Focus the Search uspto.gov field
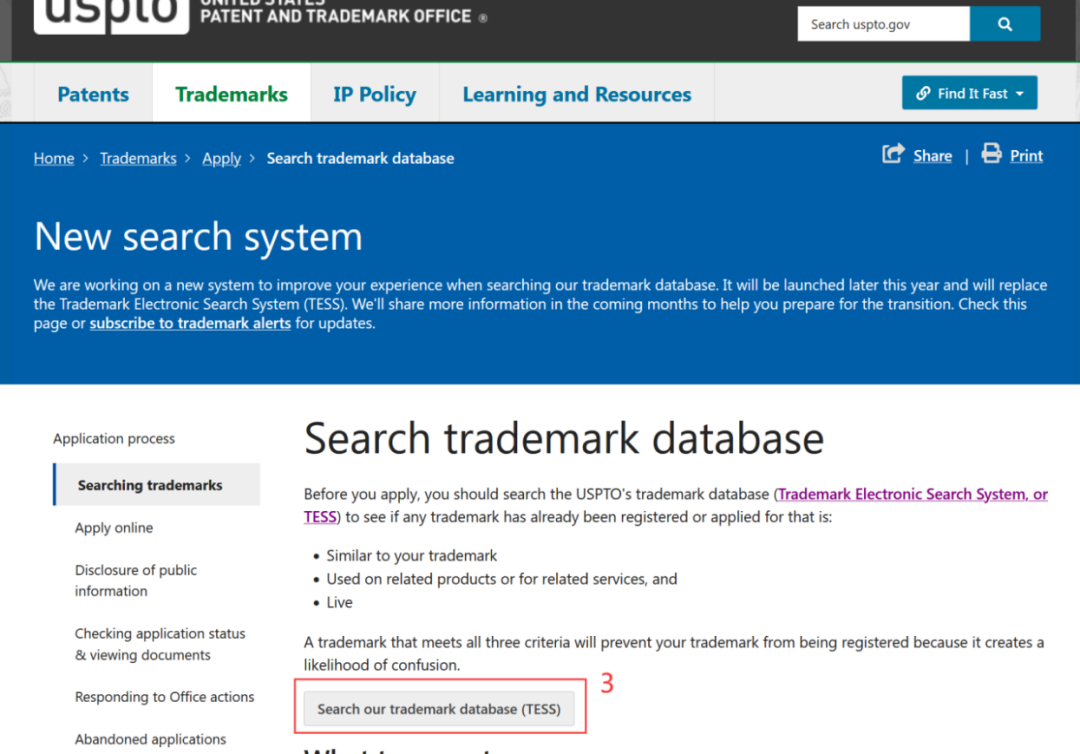The height and width of the screenshot is (754, 1080). tap(884, 24)
